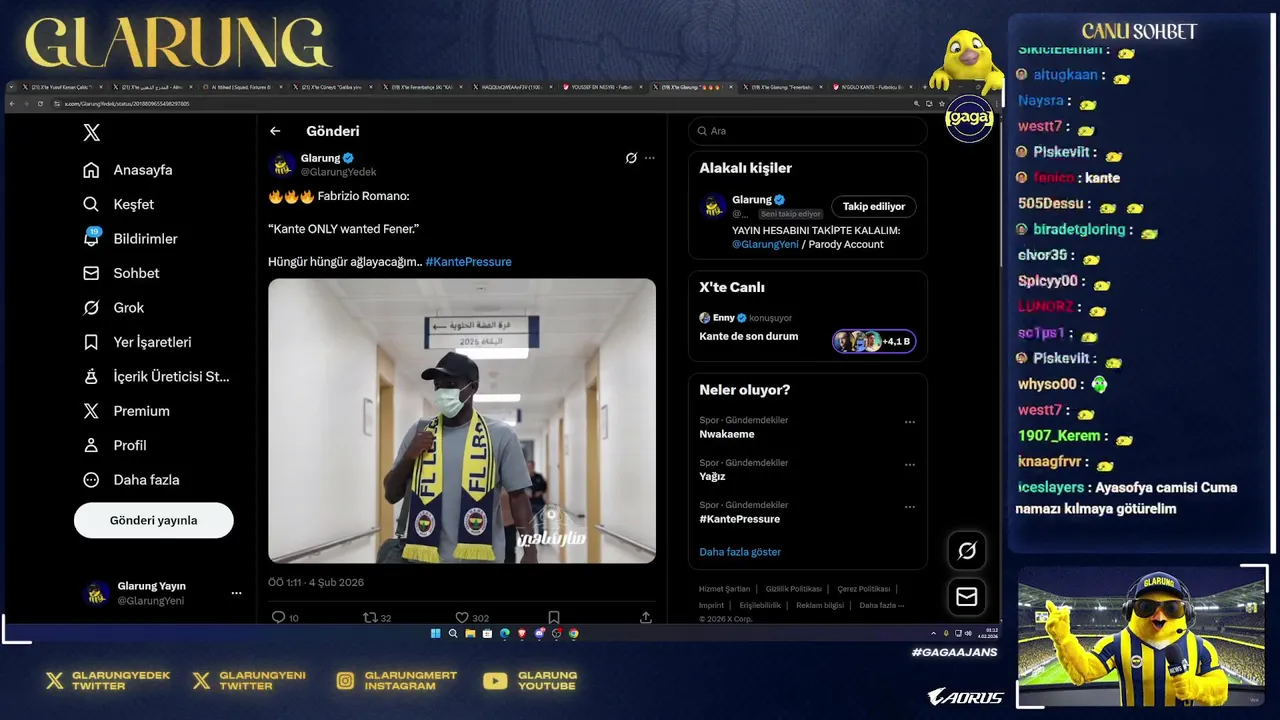1280x720 pixels.
Task: Open Brave browser from taskbar
Action: [522, 633]
